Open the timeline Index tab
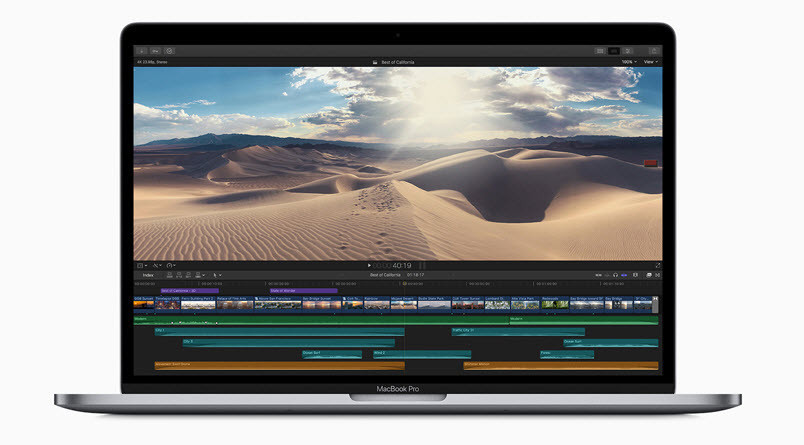804x445 pixels. pyautogui.click(x=148, y=274)
